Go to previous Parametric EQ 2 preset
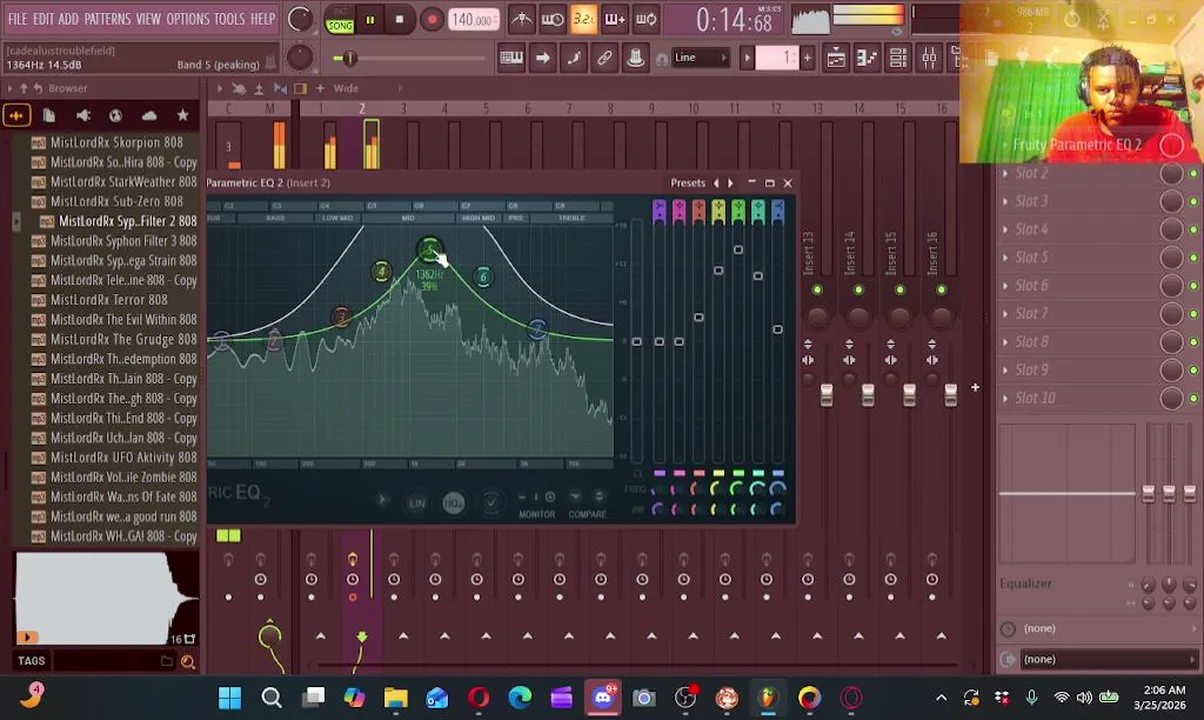 click(716, 183)
